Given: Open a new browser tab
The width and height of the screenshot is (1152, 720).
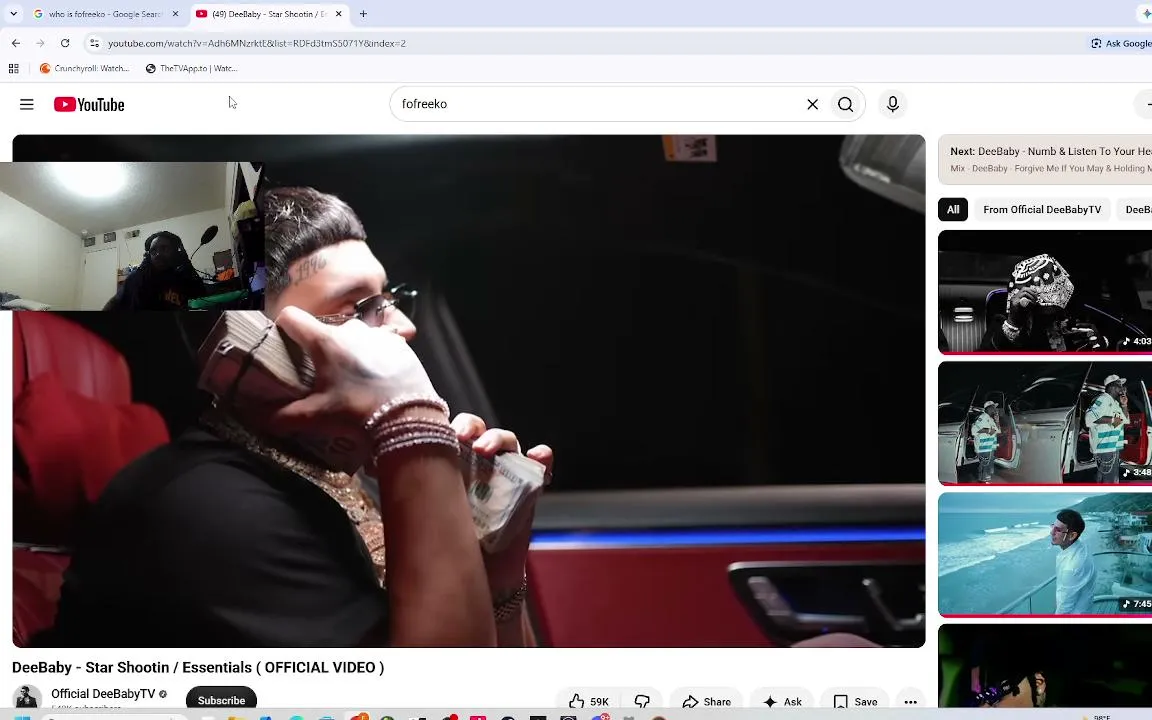Looking at the screenshot, I should 363,14.
